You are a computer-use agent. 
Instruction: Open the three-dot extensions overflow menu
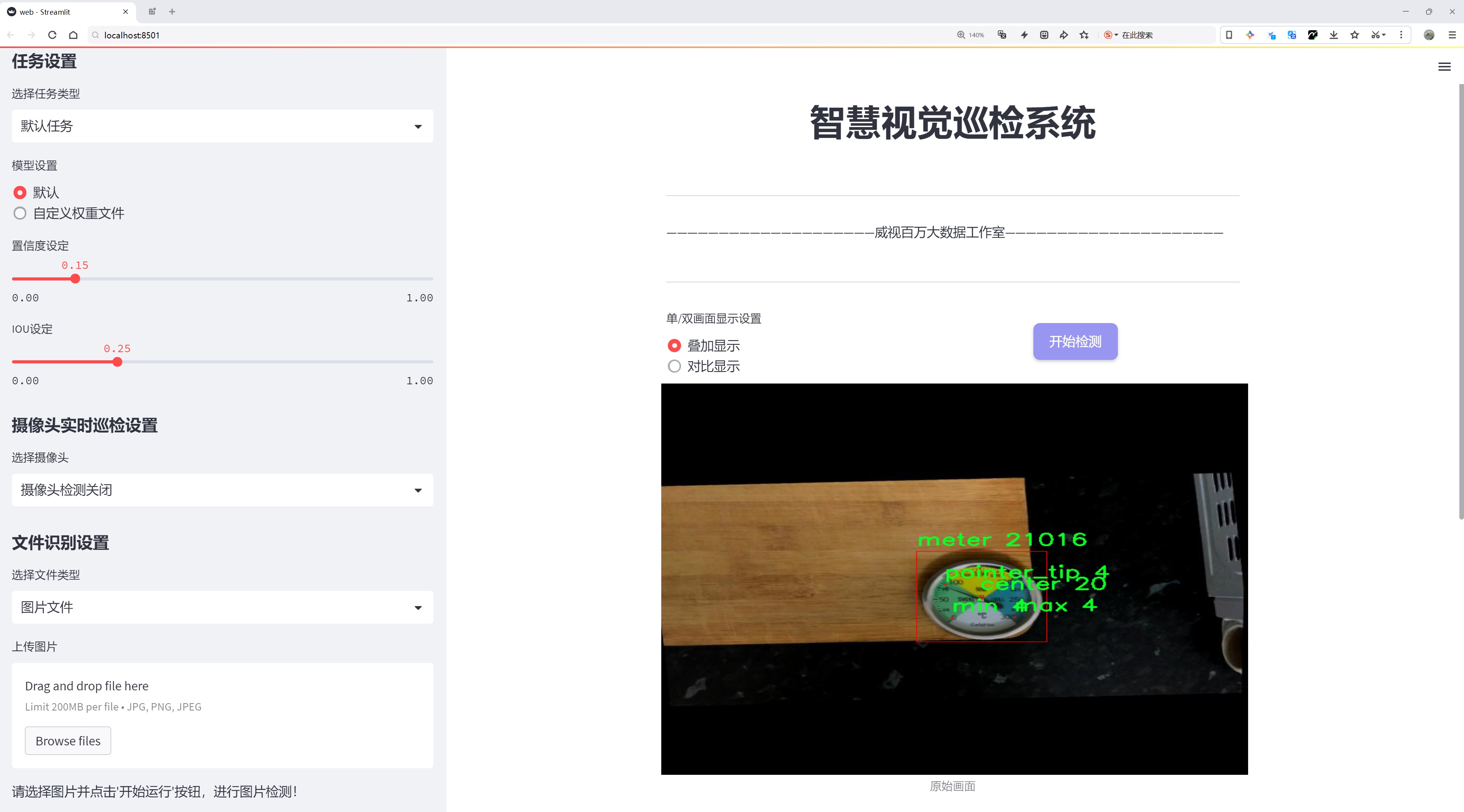[x=1401, y=35]
